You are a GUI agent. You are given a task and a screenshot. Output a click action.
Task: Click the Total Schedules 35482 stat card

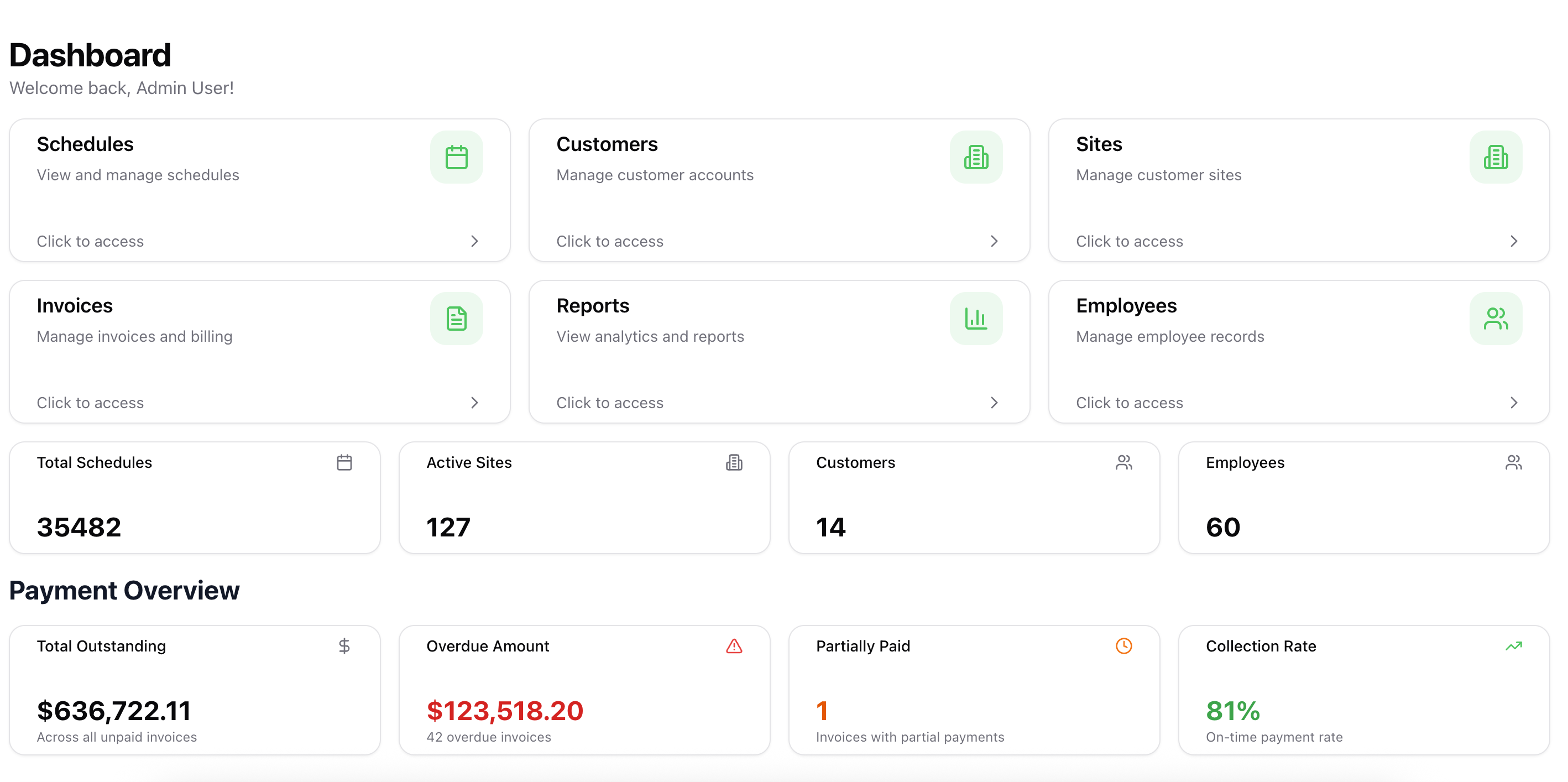point(194,498)
